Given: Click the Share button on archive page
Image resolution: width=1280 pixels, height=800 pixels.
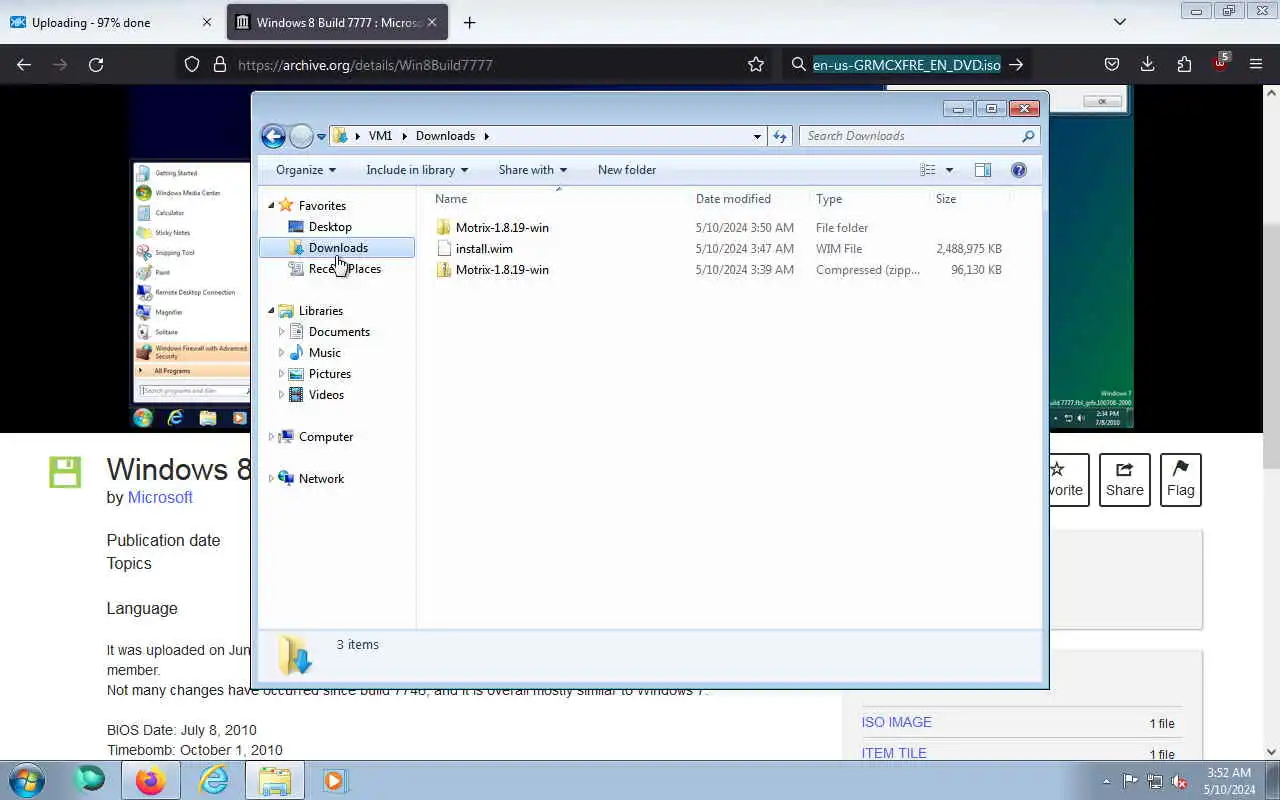Looking at the screenshot, I should pyautogui.click(x=1124, y=480).
